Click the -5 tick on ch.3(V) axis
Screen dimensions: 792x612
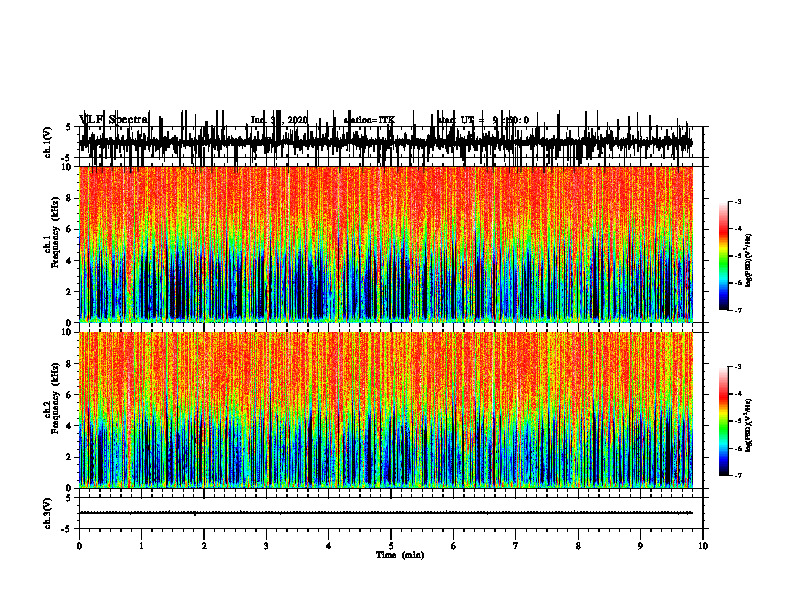coord(67,529)
